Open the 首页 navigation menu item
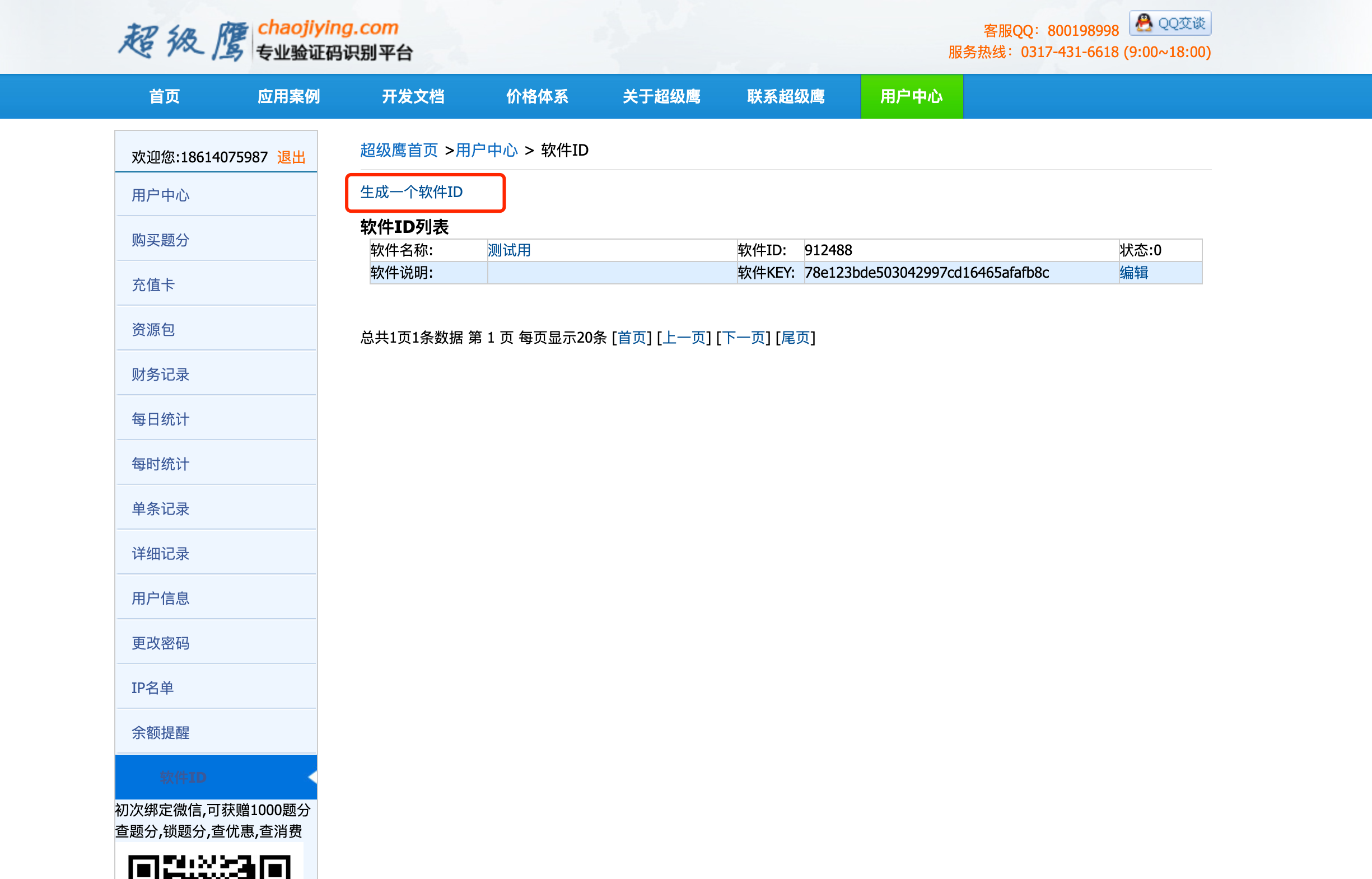The width and height of the screenshot is (1372, 879). 165,96
